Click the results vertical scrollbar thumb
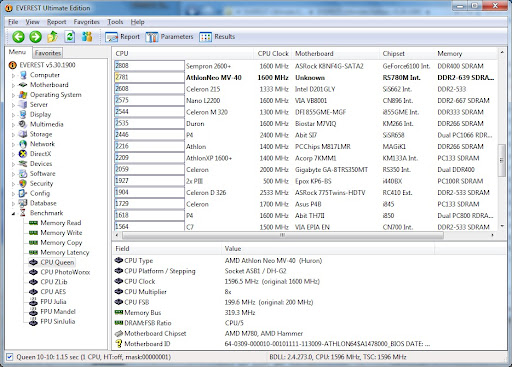The height and width of the screenshot is (367, 512). tap(502, 160)
